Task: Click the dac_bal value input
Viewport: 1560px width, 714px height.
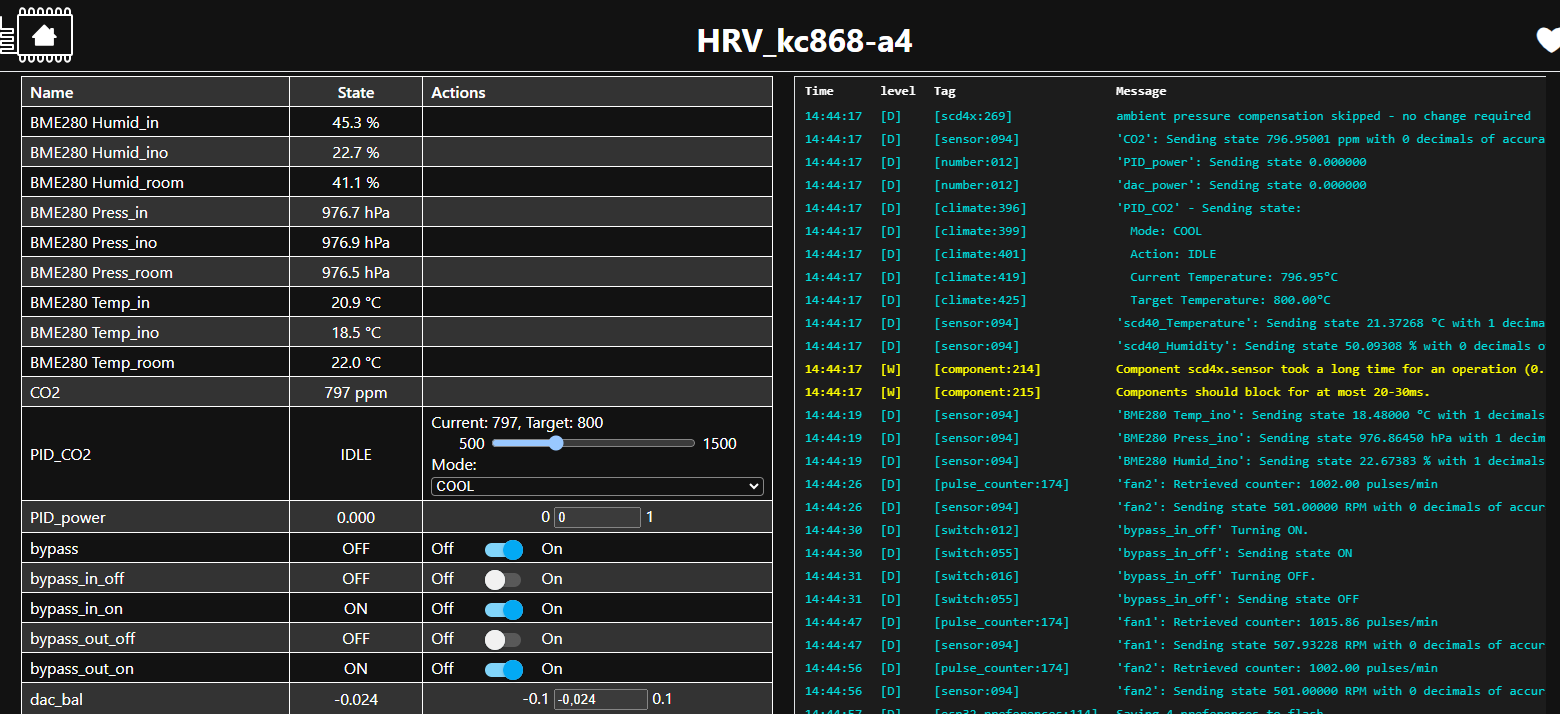Action: (x=601, y=699)
